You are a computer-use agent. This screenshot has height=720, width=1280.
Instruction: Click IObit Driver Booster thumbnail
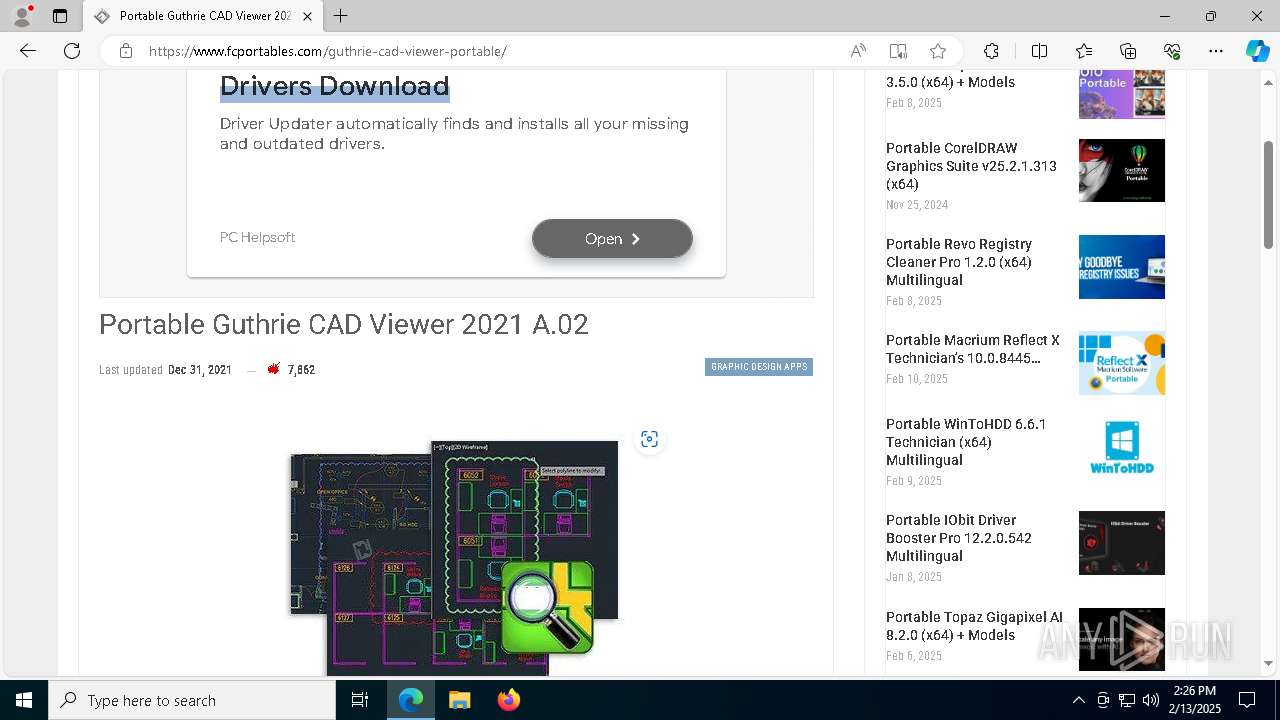[1122, 543]
